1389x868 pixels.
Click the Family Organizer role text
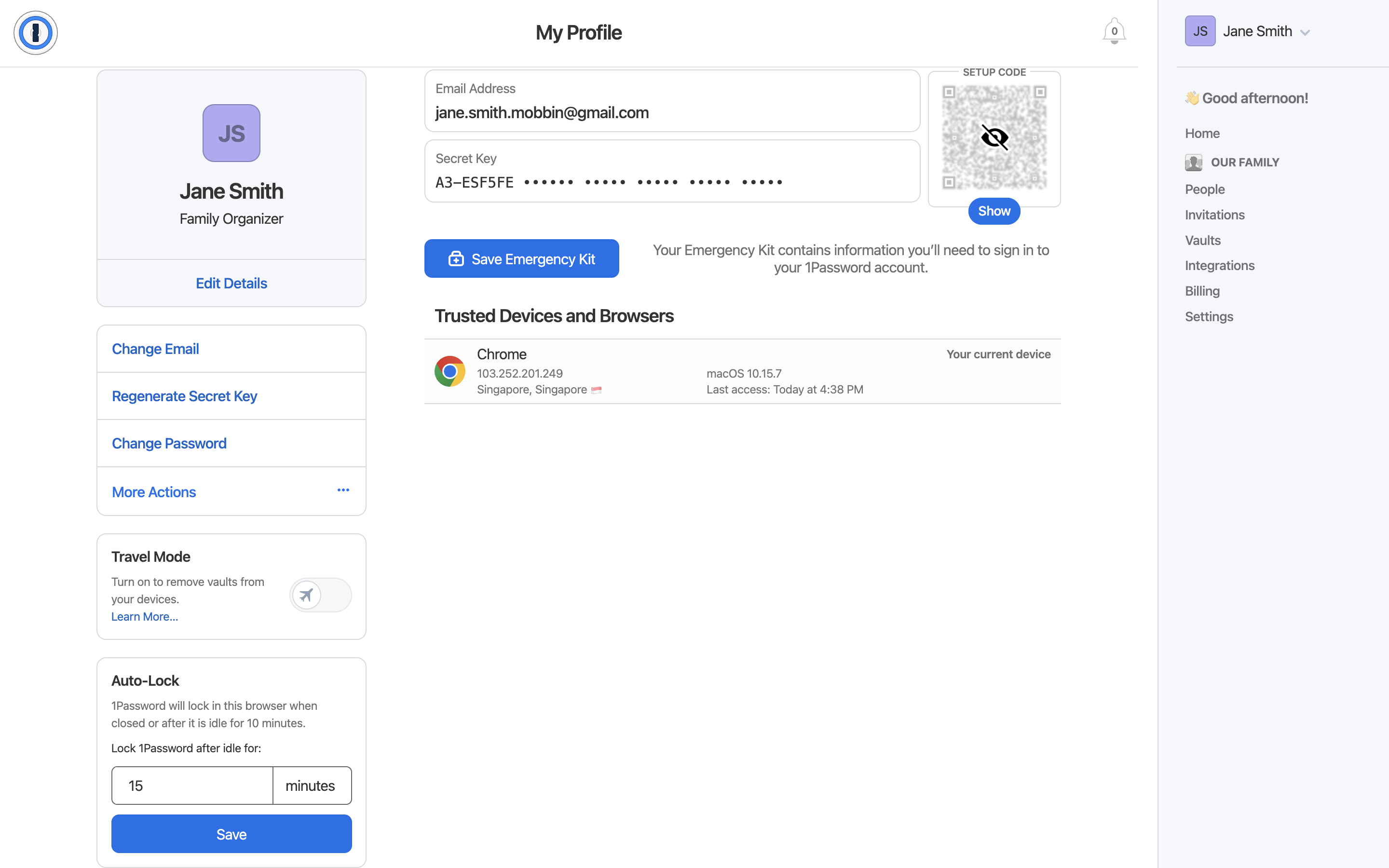click(231, 219)
